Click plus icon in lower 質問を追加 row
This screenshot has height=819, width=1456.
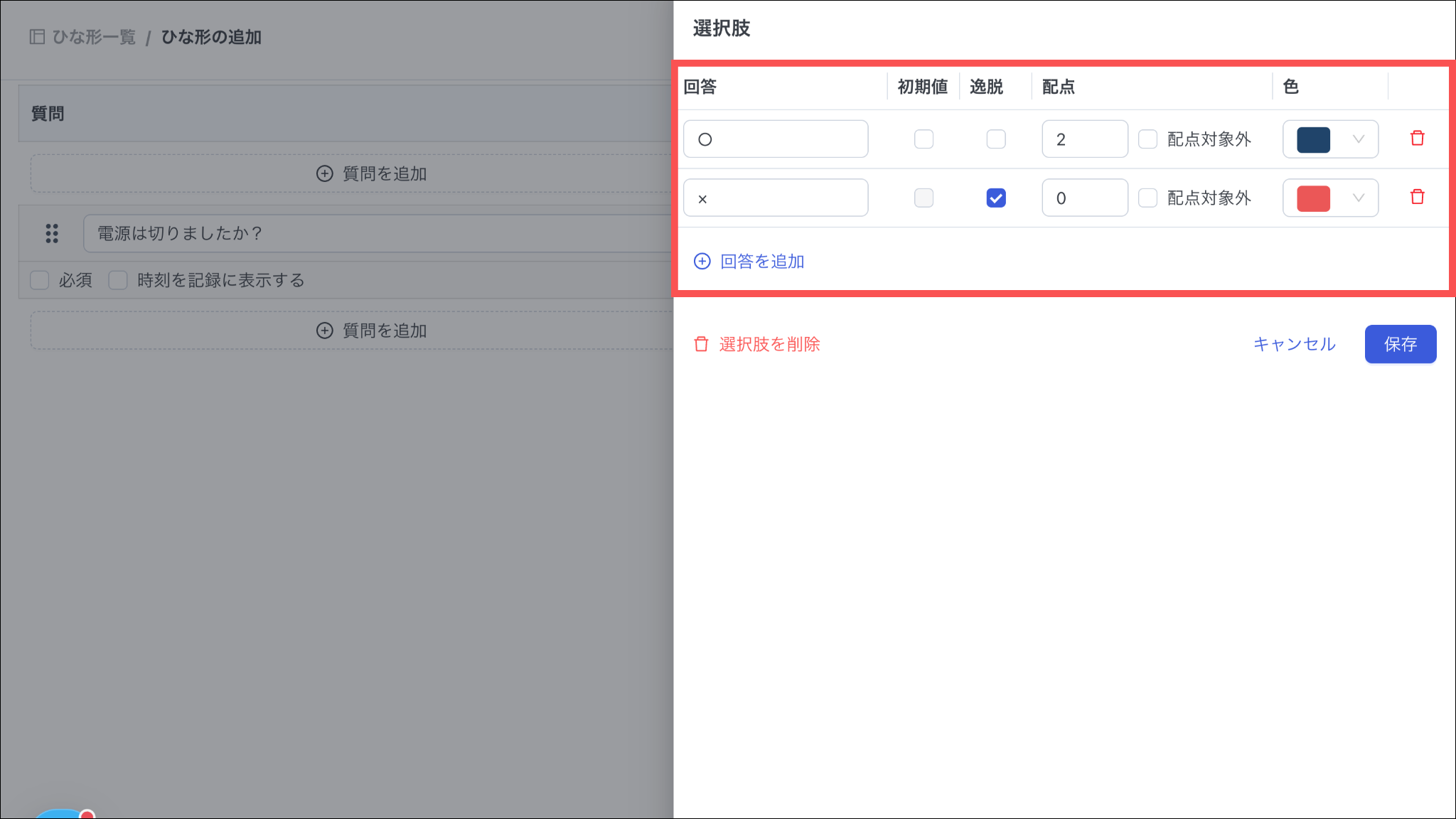[x=324, y=331]
